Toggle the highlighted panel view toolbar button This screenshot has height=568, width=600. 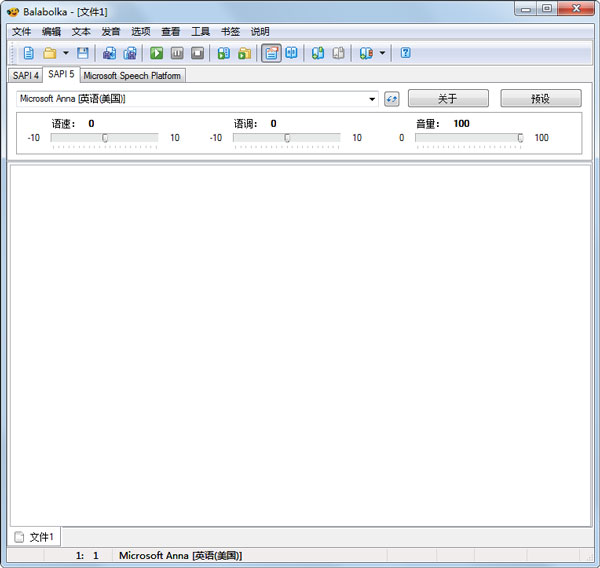click(271, 53)
